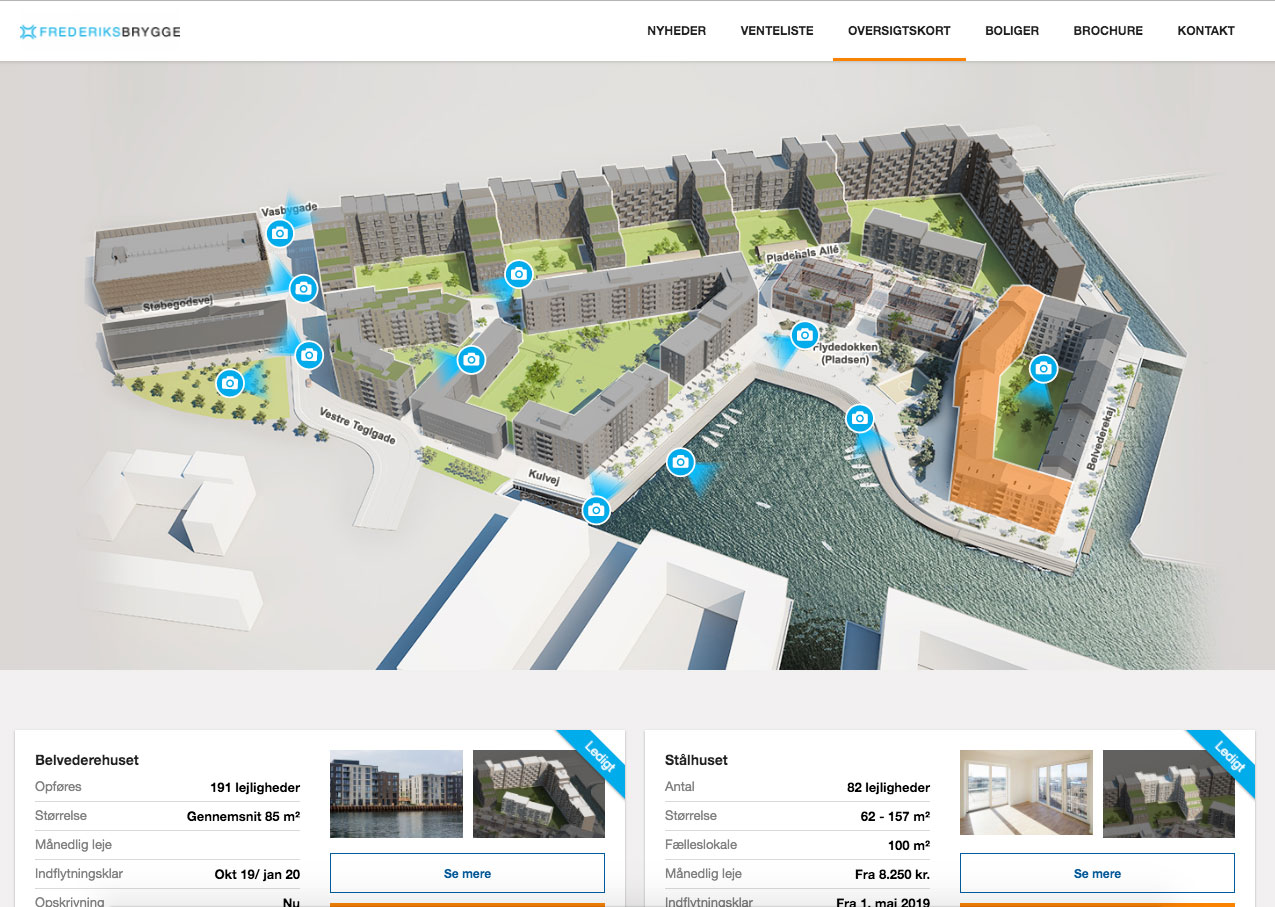The height and width of the screenshot is (907, 1275).
Task: Click the Ledigt ribbon on Belvederehuset card
Action: click(595, 761)
